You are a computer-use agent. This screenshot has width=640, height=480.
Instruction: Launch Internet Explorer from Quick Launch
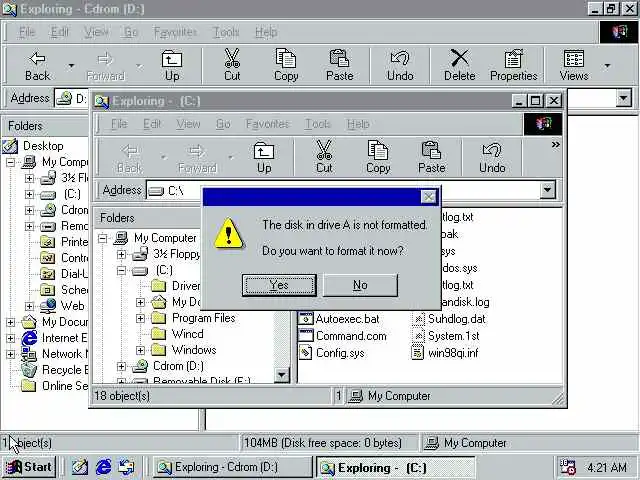(x=103, y=467)
